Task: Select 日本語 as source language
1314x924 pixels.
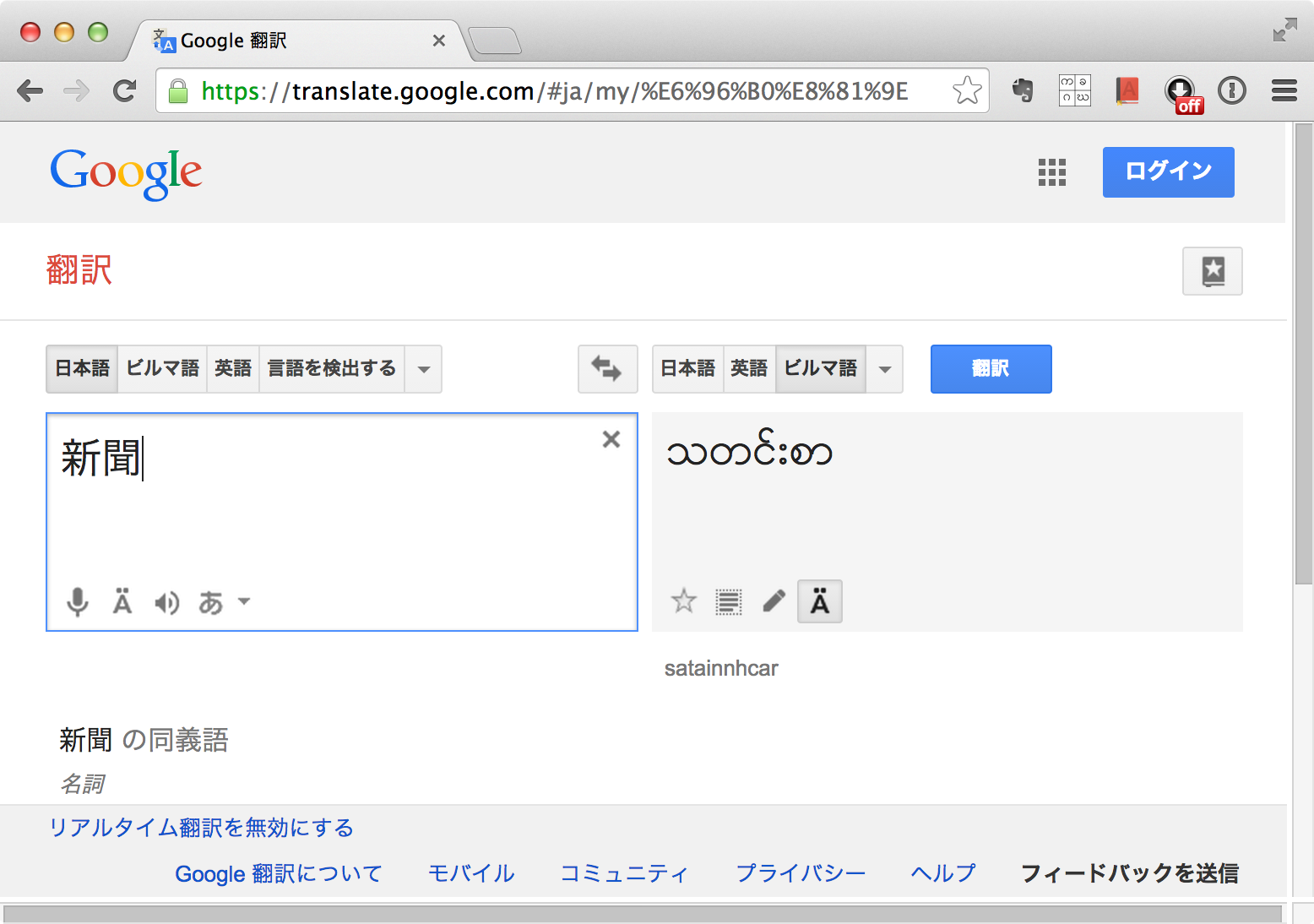Action: coord(82,369)
